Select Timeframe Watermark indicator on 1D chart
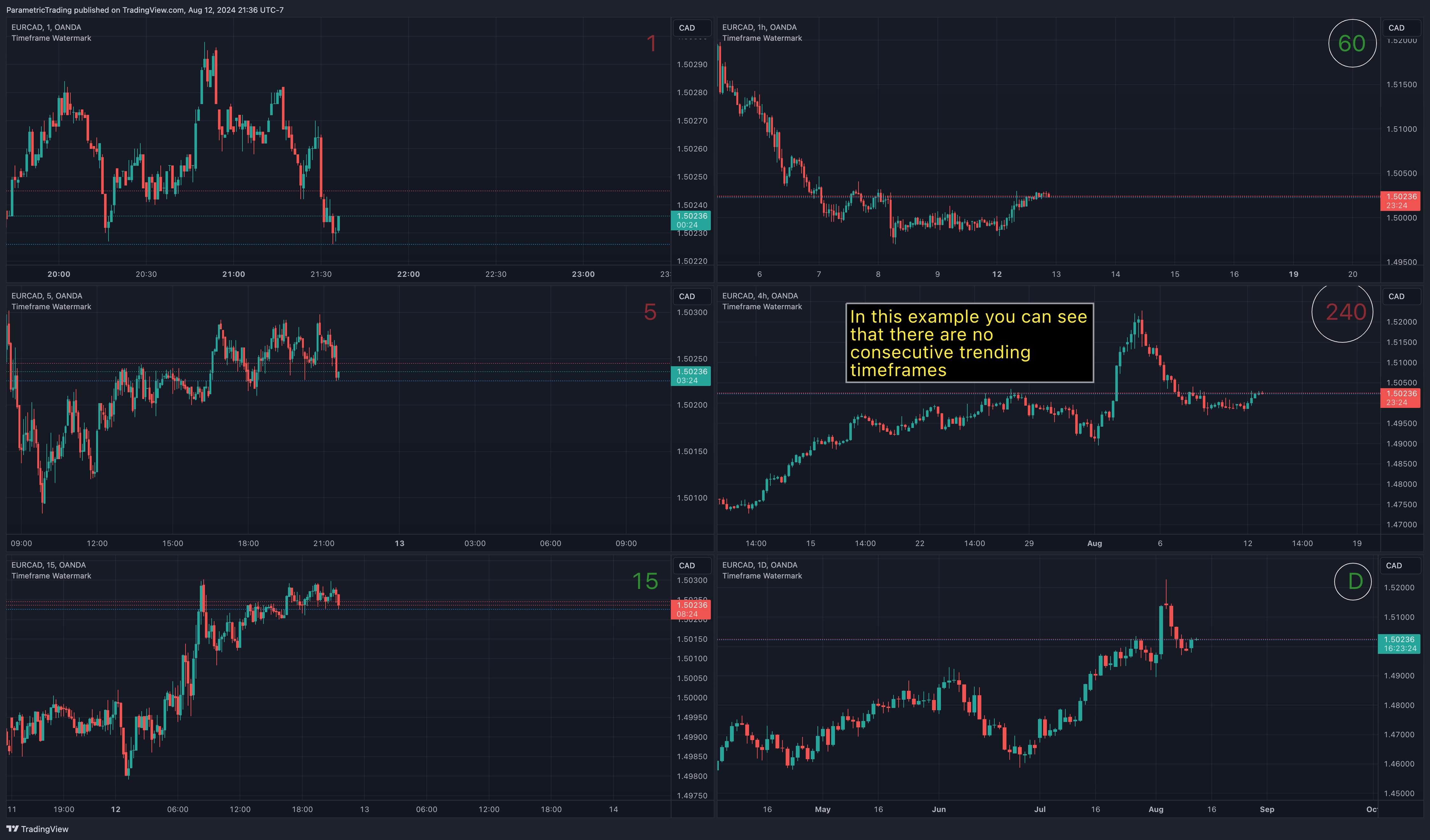The height and width of the screenshot is (840, 1430). tap(762, 576)
